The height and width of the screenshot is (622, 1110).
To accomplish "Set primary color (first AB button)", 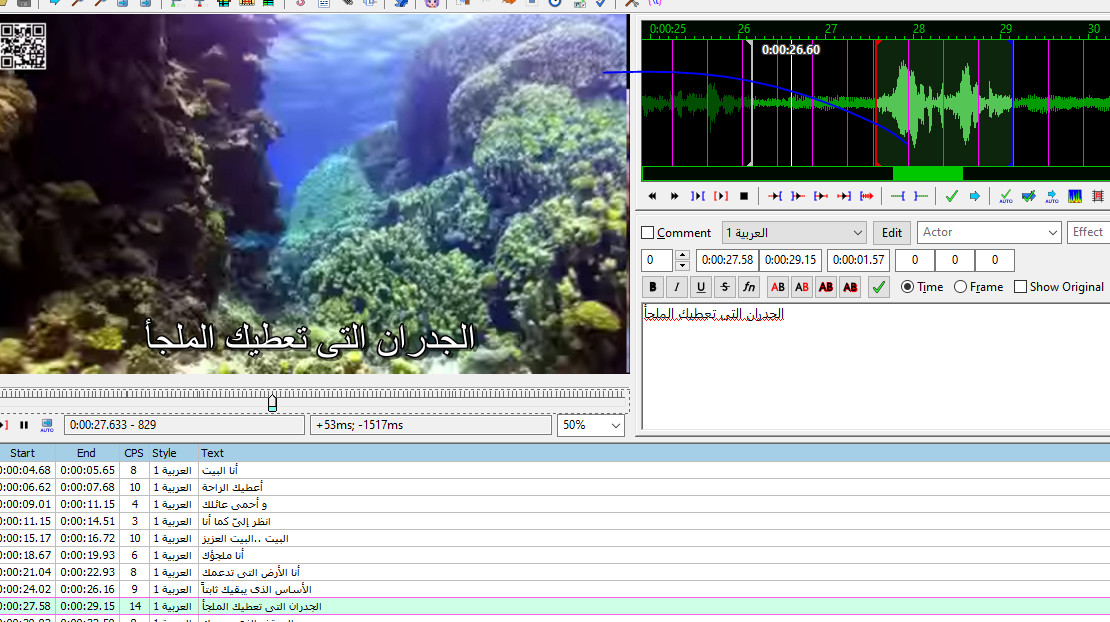I will click(x=777, y=287).
